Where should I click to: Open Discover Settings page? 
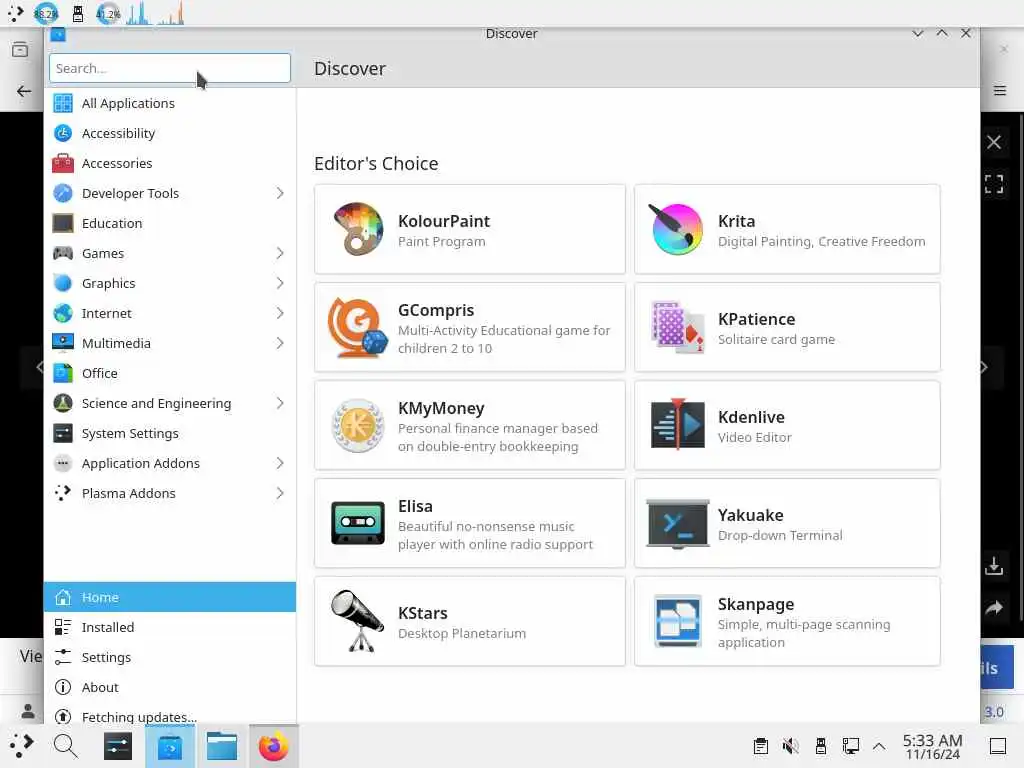[x=170, y=657]
